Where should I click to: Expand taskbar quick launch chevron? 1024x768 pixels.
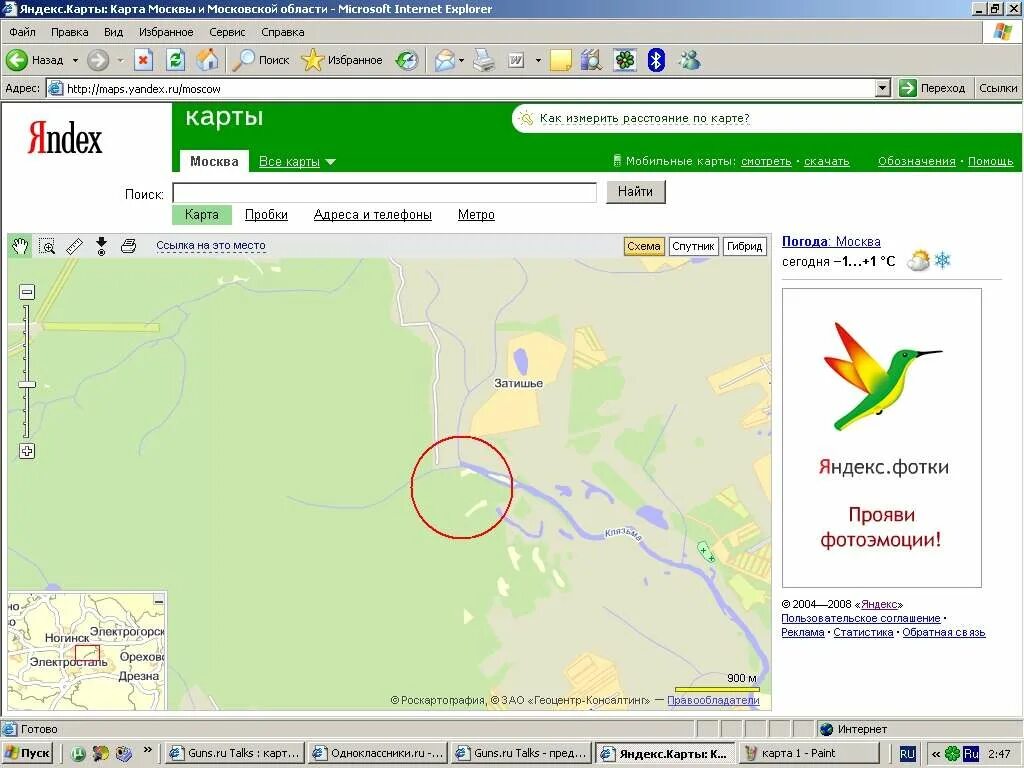tap(148, 750)
